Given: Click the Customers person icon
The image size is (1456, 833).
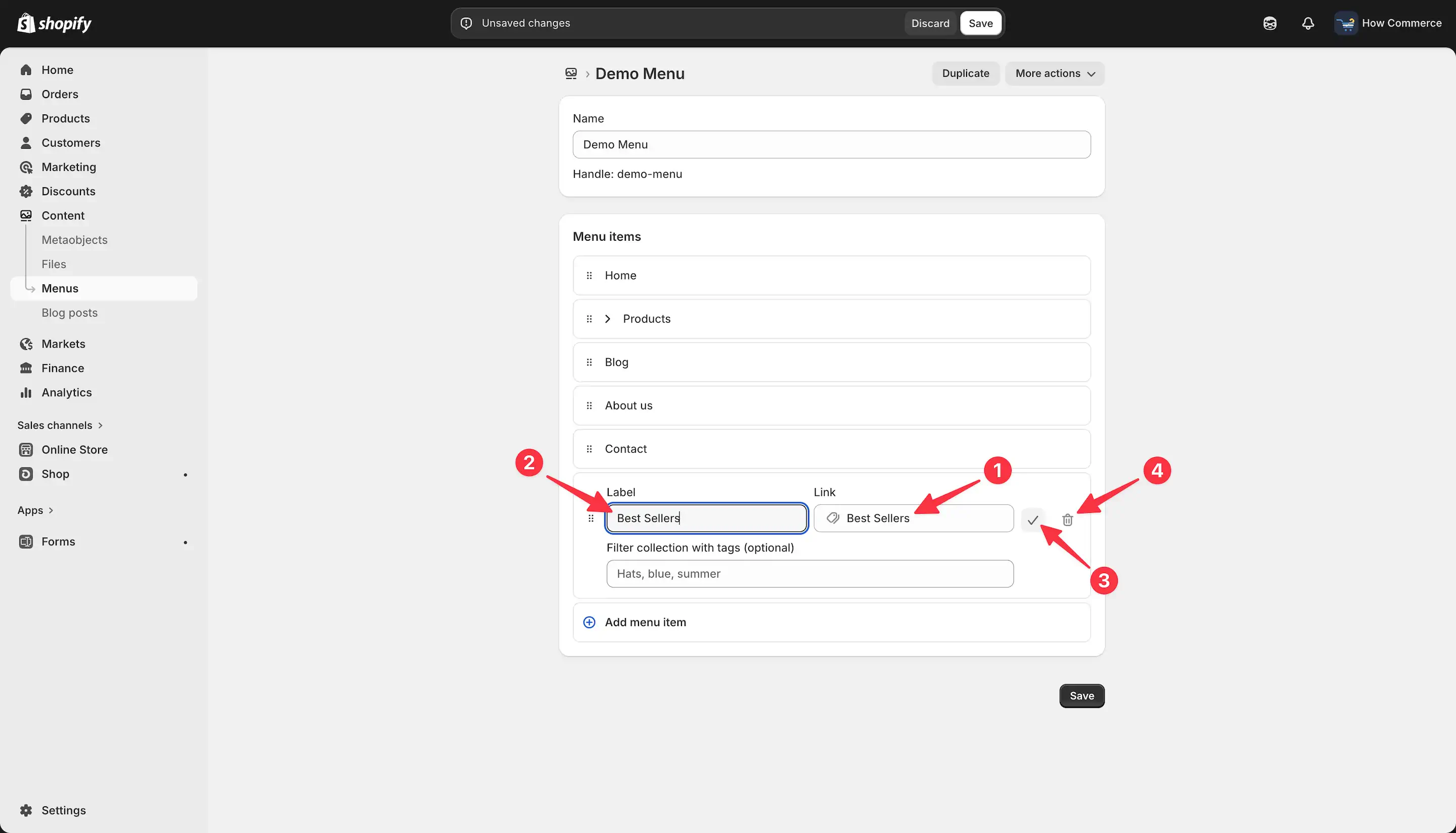Looking at the screenshot, I should point(26,143).
